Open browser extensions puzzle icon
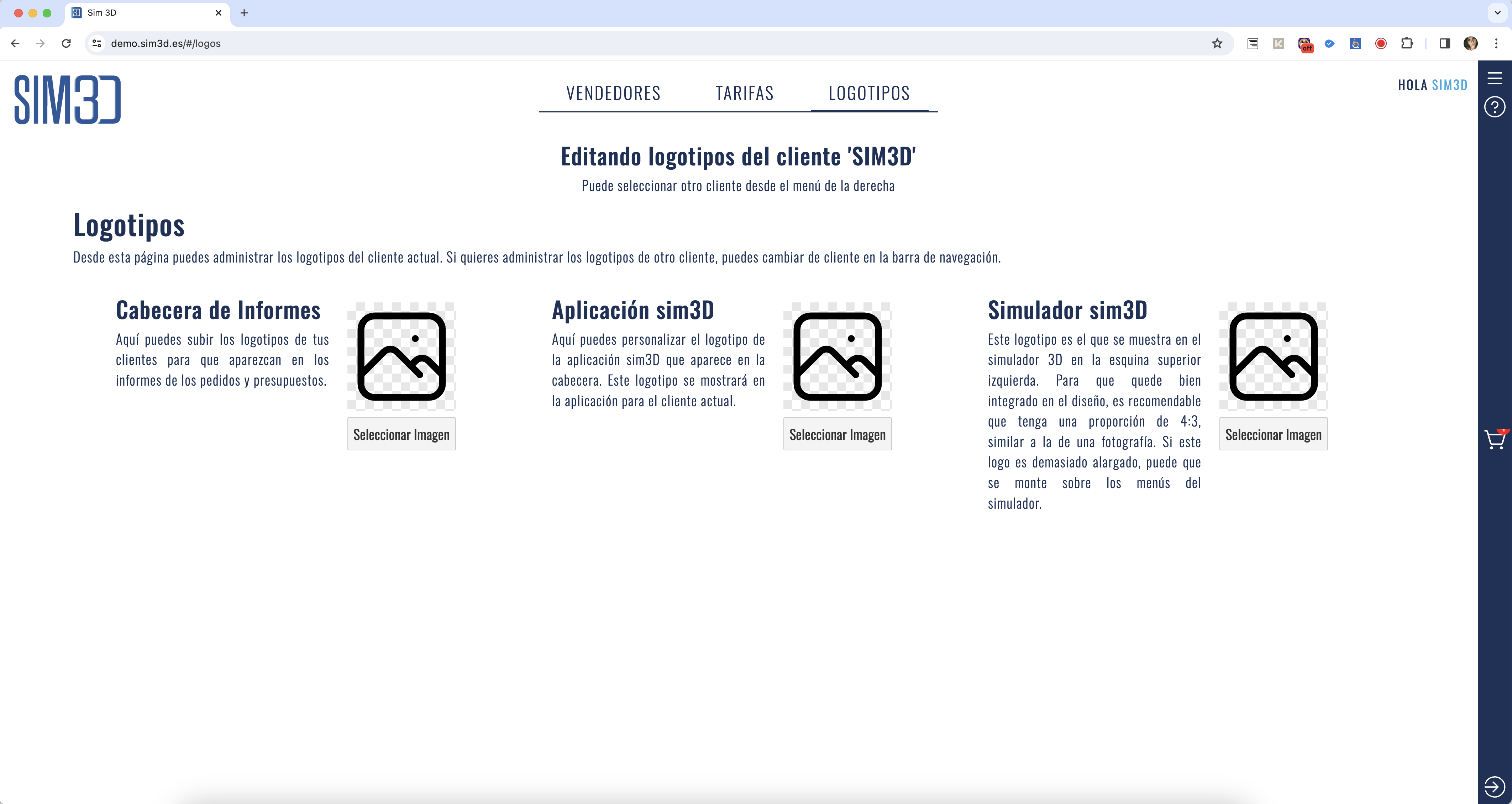Viewport: 1512px width, 804px height. [1406, 43]
